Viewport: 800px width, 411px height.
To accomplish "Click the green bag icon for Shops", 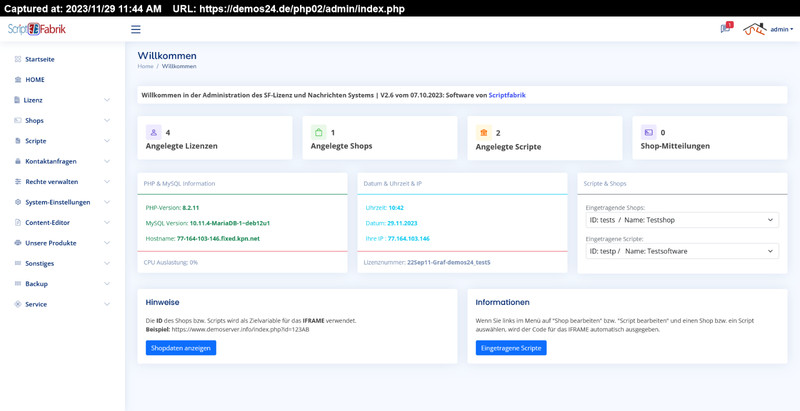I will [x=318, y=133].
